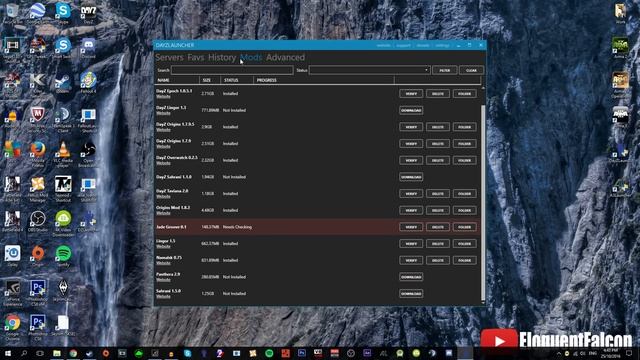The width and height of the screenshot is (640, 360).
Task: Open the McAfee security desktop icon
Action: pos(38,118)
